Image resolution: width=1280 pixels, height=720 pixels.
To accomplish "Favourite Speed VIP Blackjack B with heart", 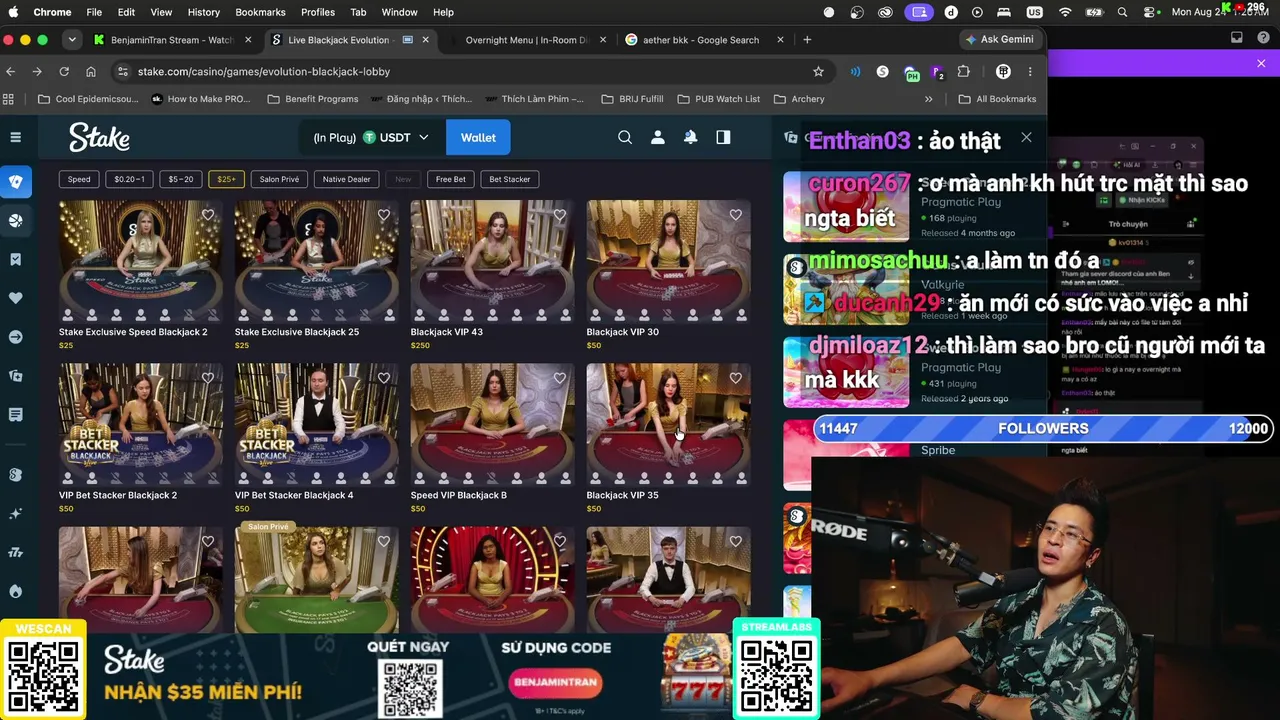I will 560,378.
